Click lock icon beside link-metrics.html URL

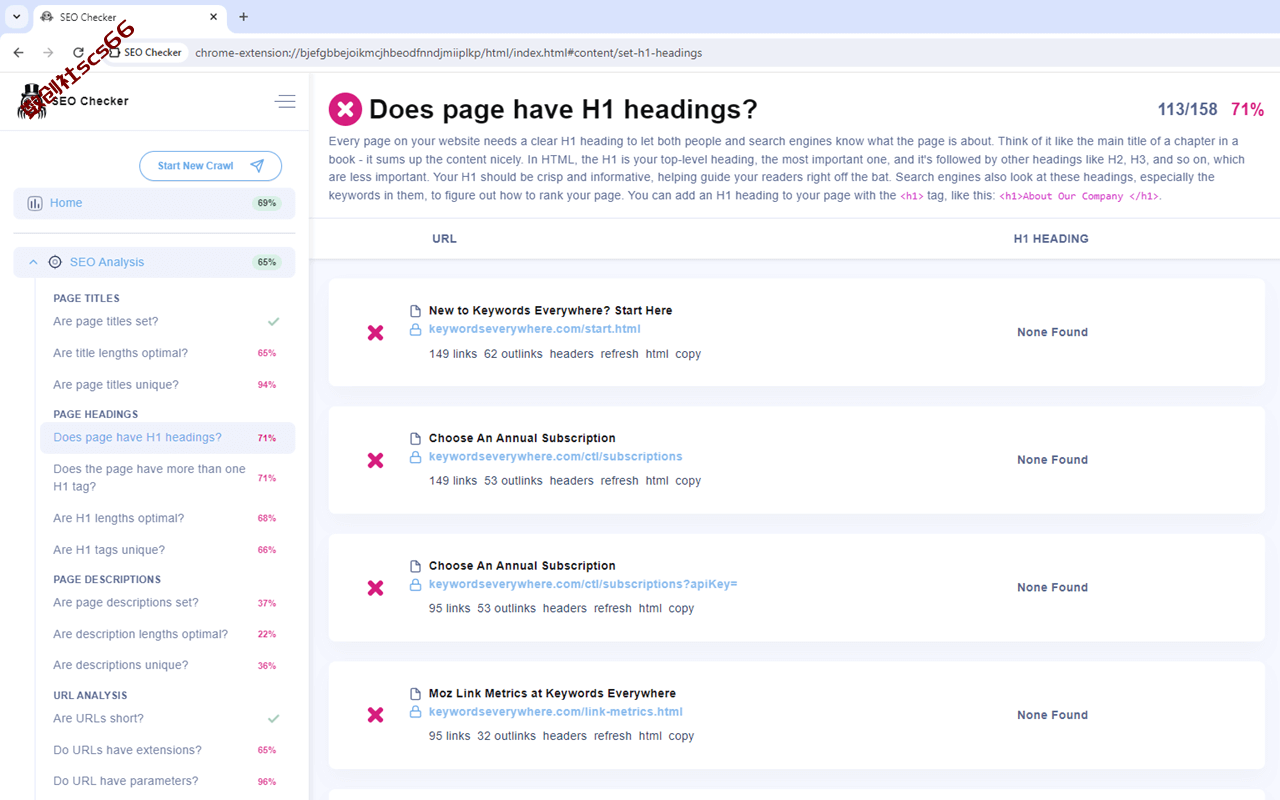coord(415,712)
